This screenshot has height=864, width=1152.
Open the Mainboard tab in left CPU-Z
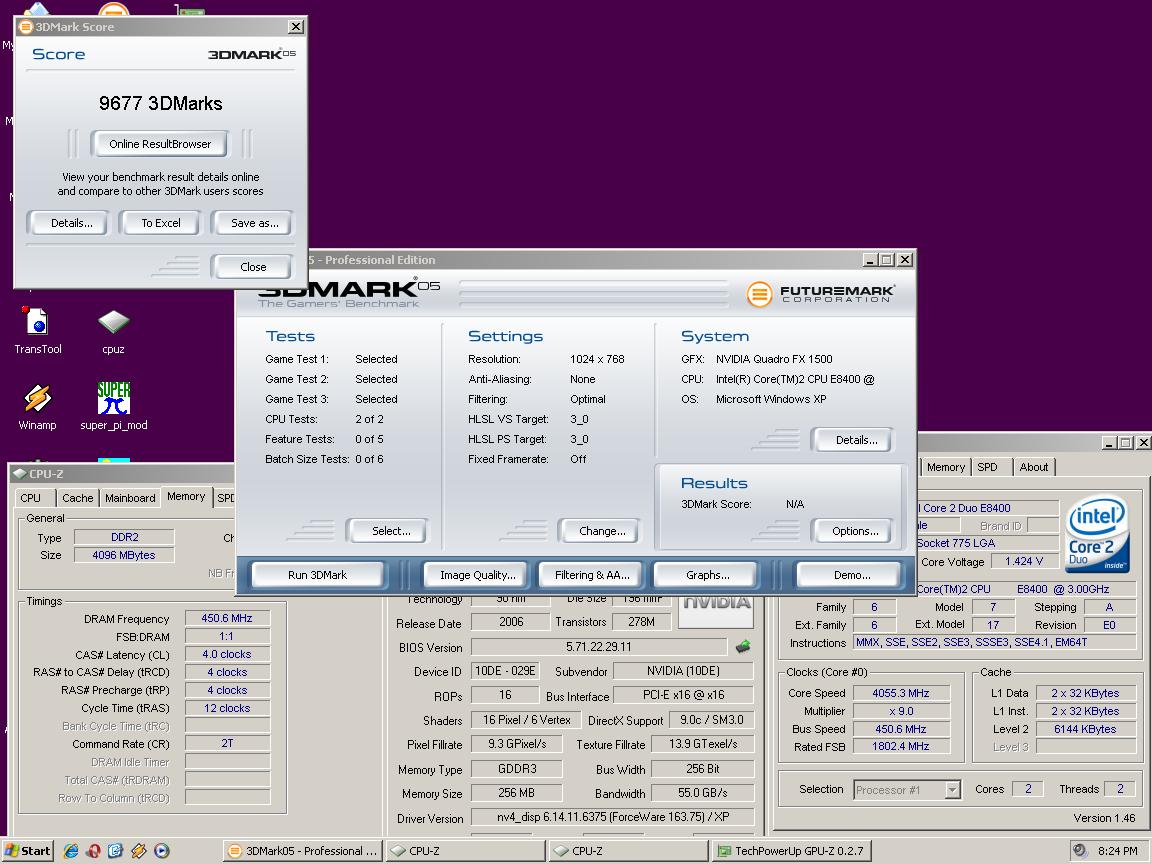pos(130,498)
